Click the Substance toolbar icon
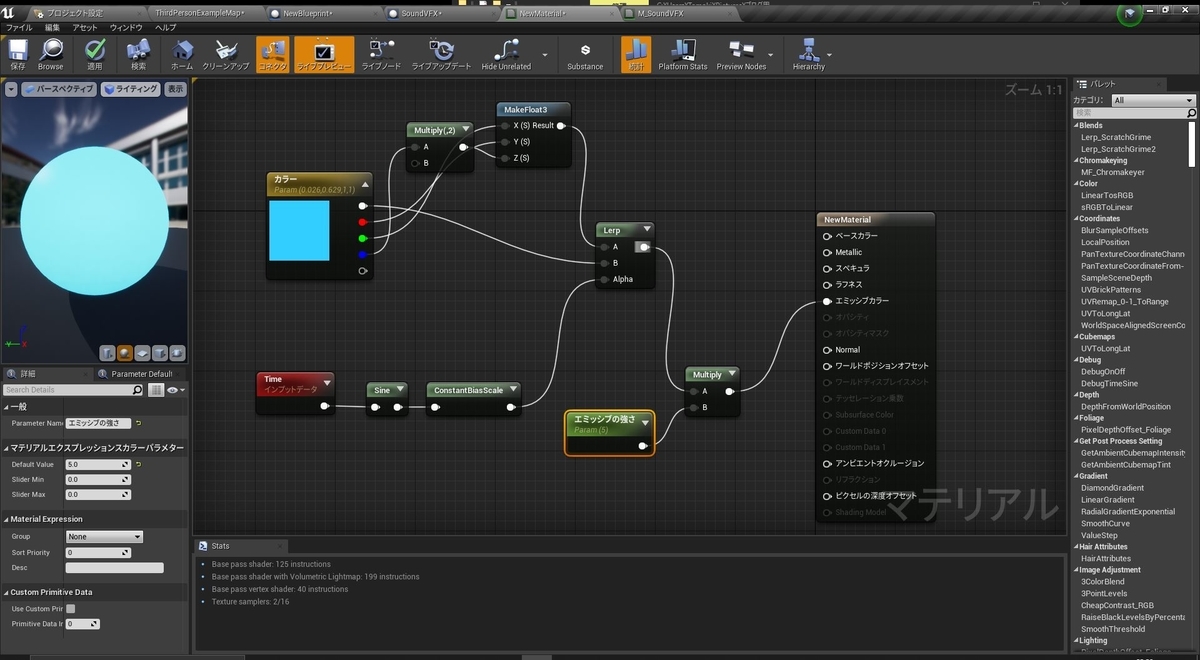 585,54
